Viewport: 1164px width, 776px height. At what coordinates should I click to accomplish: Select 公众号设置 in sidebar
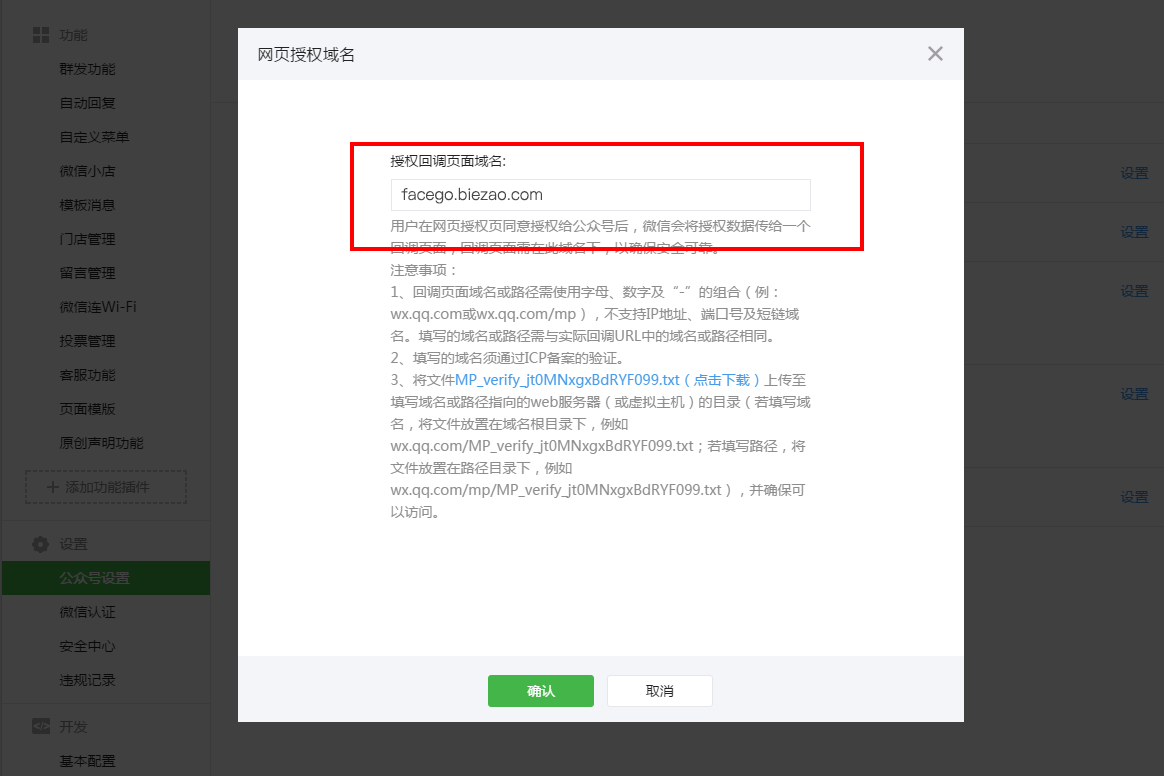pos(95,578)
